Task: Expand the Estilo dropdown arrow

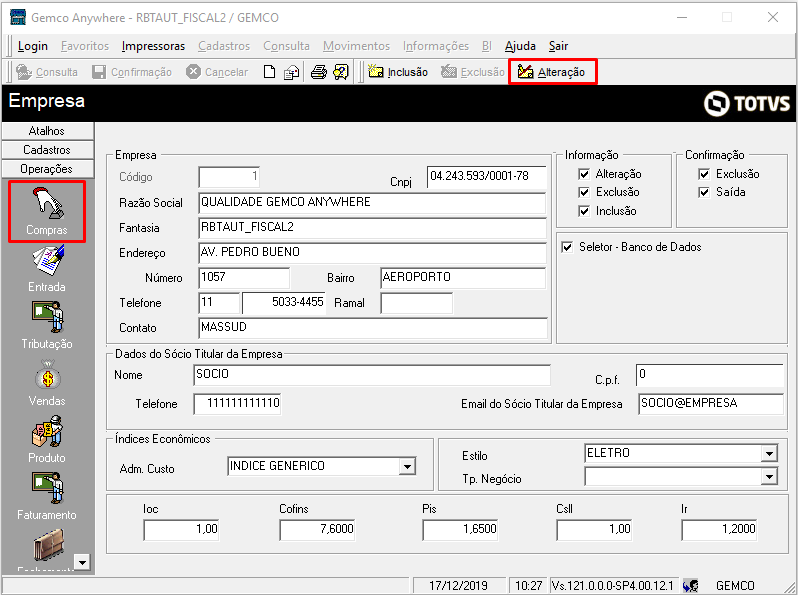Action: (769, 453)
